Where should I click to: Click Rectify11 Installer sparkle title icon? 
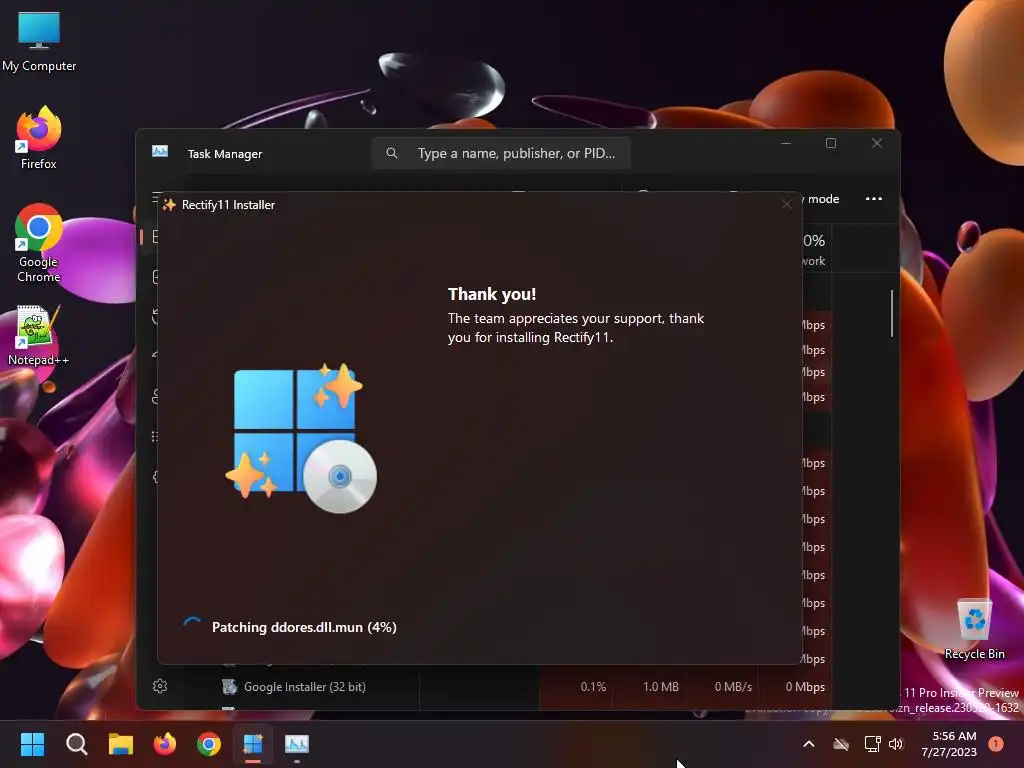click(169, 204)
